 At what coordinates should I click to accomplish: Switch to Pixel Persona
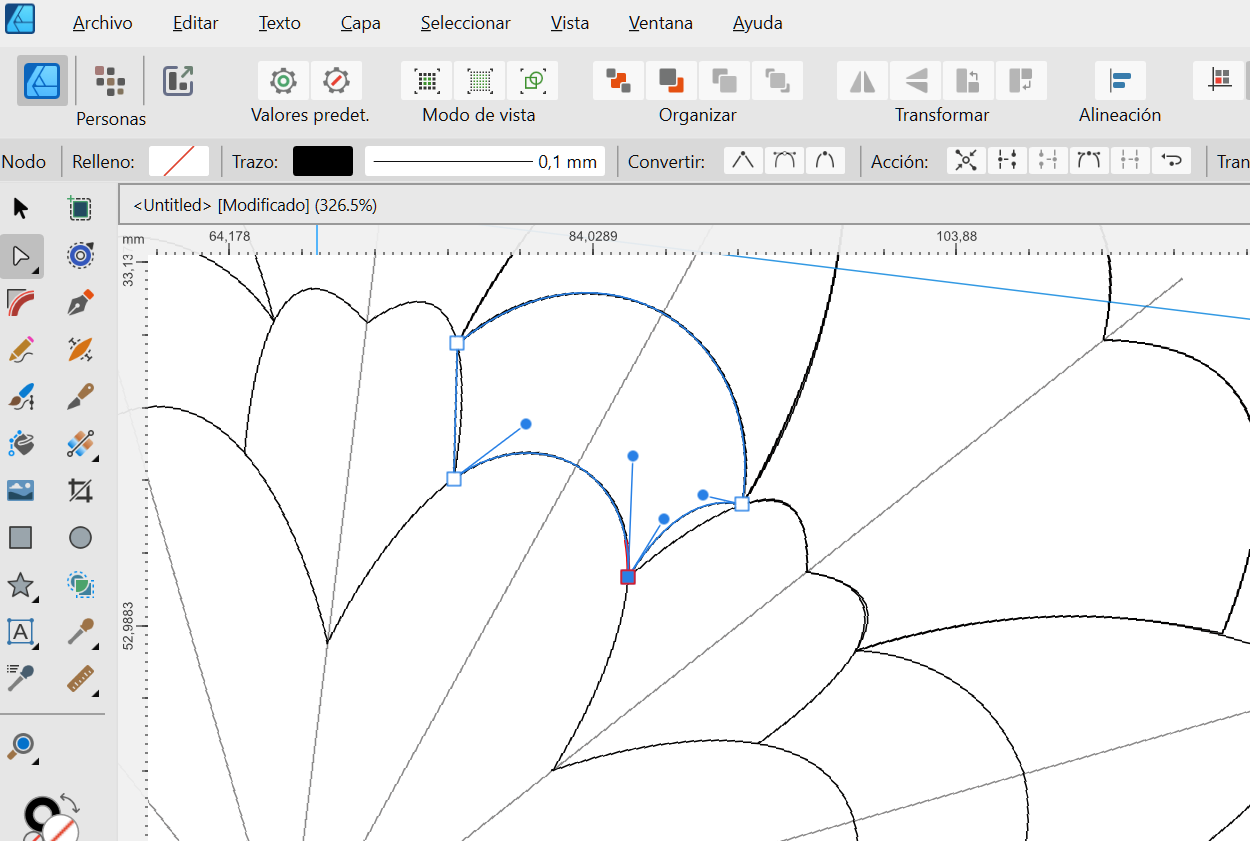(x=110, y=81)
